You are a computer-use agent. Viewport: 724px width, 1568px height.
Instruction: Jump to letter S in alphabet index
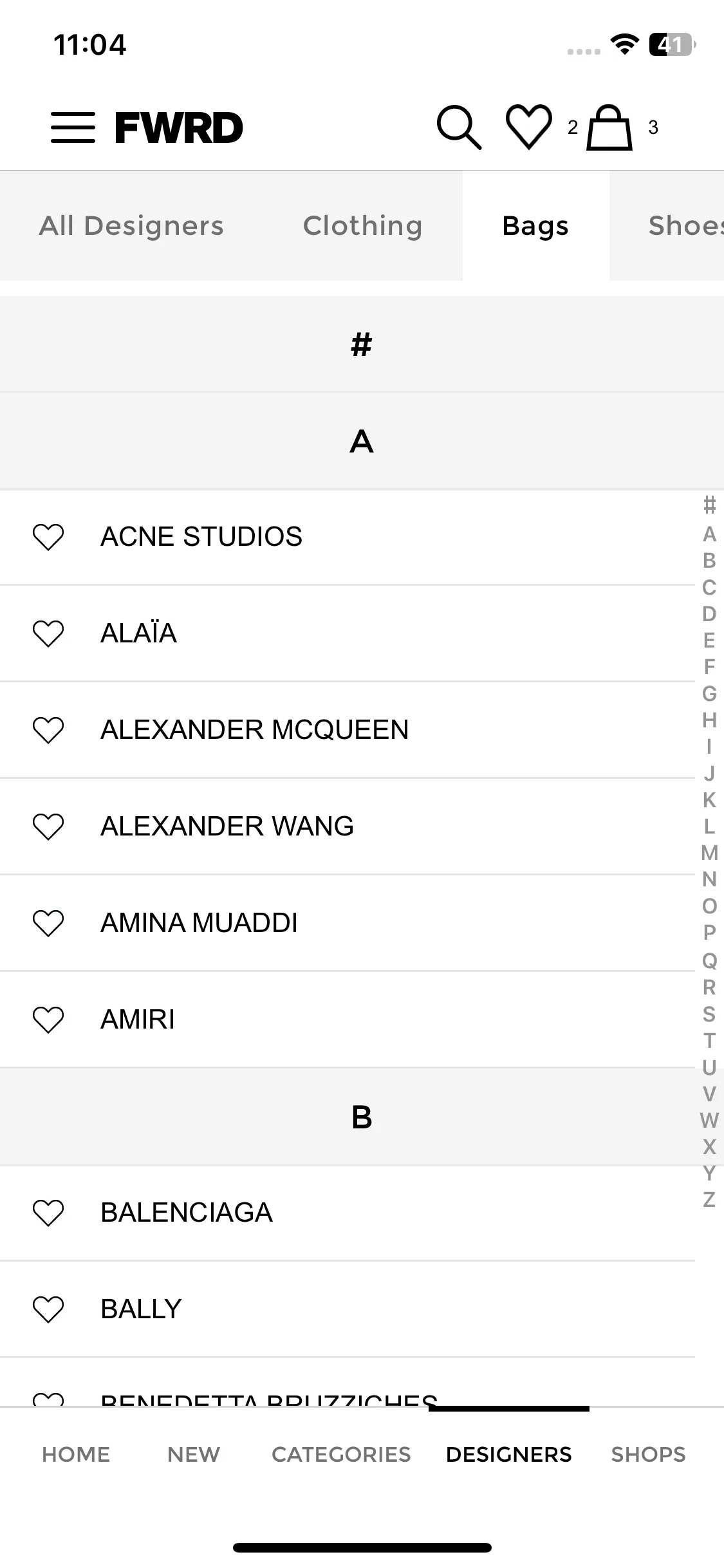709,1014
